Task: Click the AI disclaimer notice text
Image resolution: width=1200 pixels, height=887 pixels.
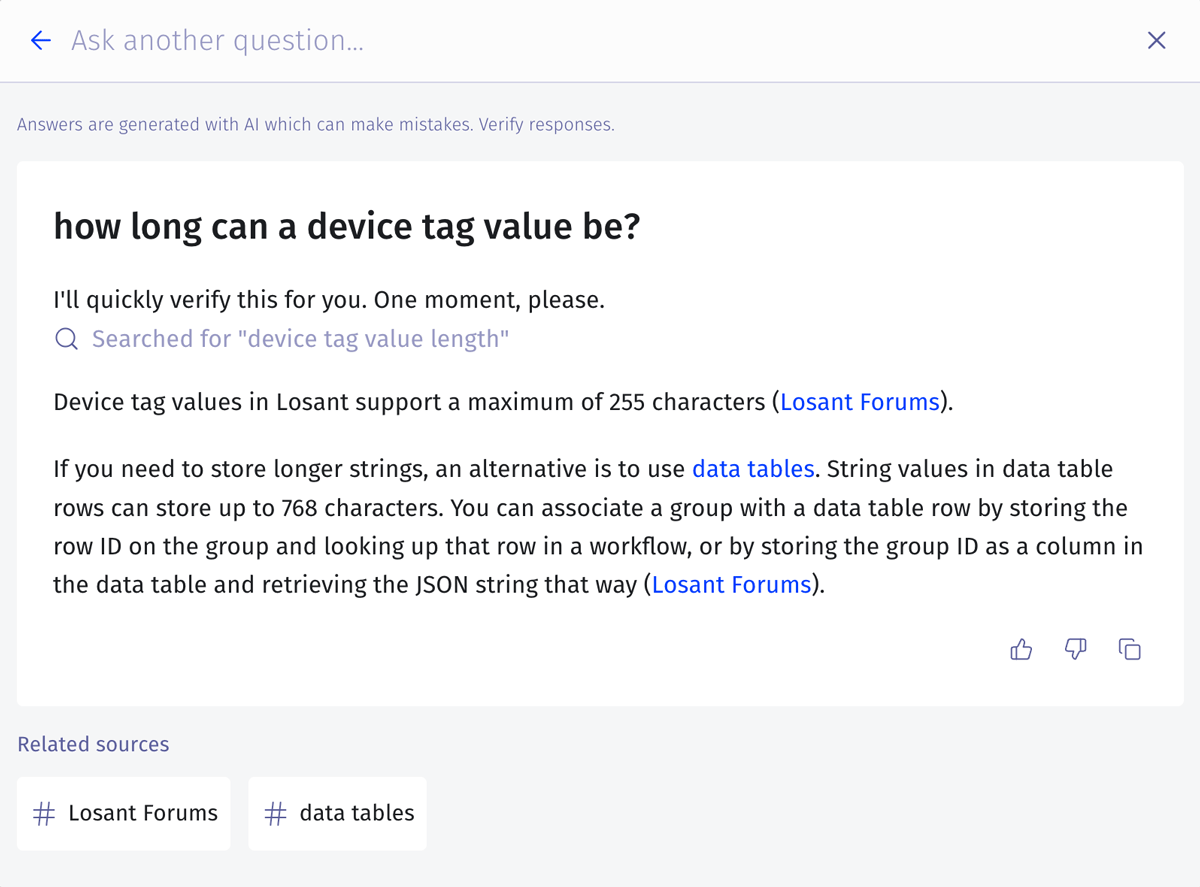Action: [x=315, y=124]
